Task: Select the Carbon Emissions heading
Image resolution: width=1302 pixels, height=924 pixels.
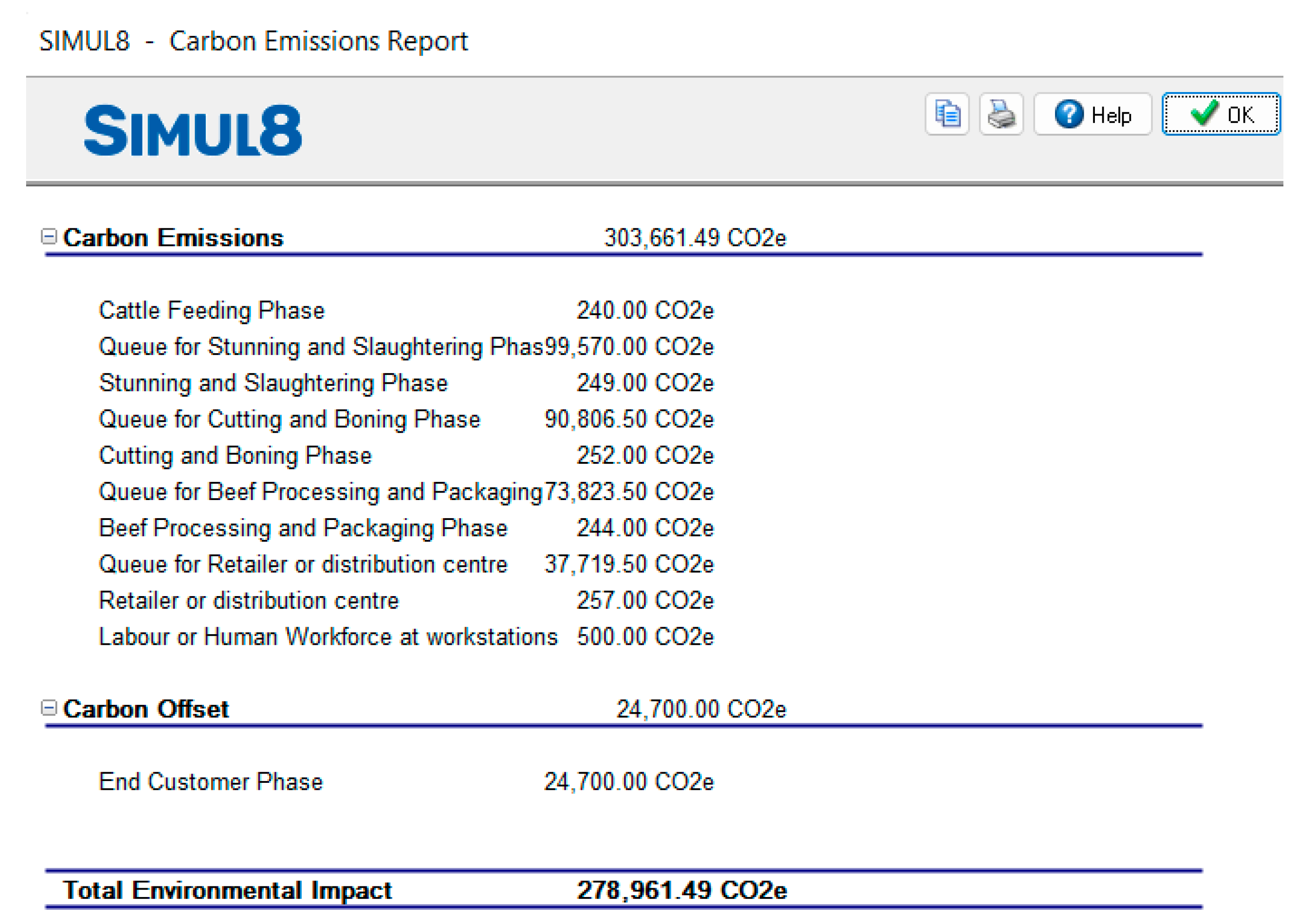Action: pyautogui.click(x=173, y=238)
